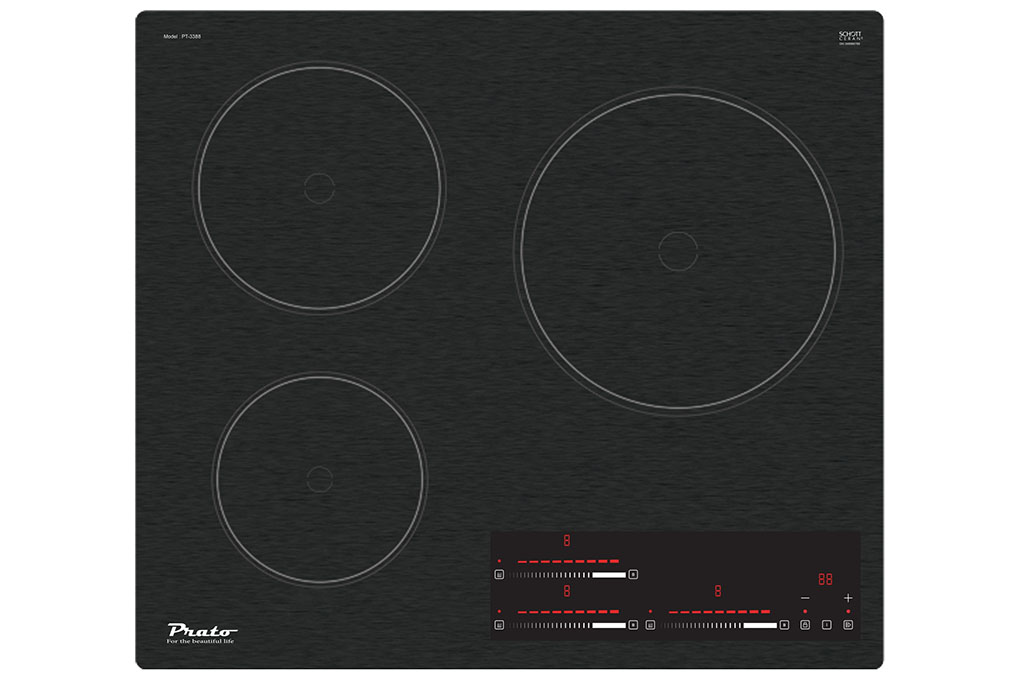Adjust the bottom-left power slider
Viewport: 1020px width, 680px height.
[566, 625]
